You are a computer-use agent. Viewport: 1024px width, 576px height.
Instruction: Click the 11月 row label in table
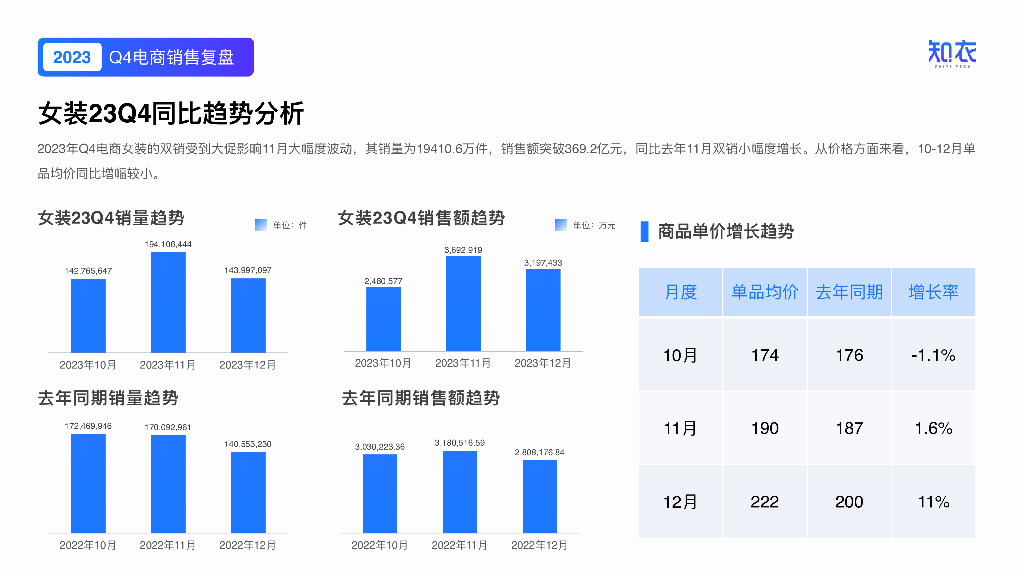coord(680,428)
